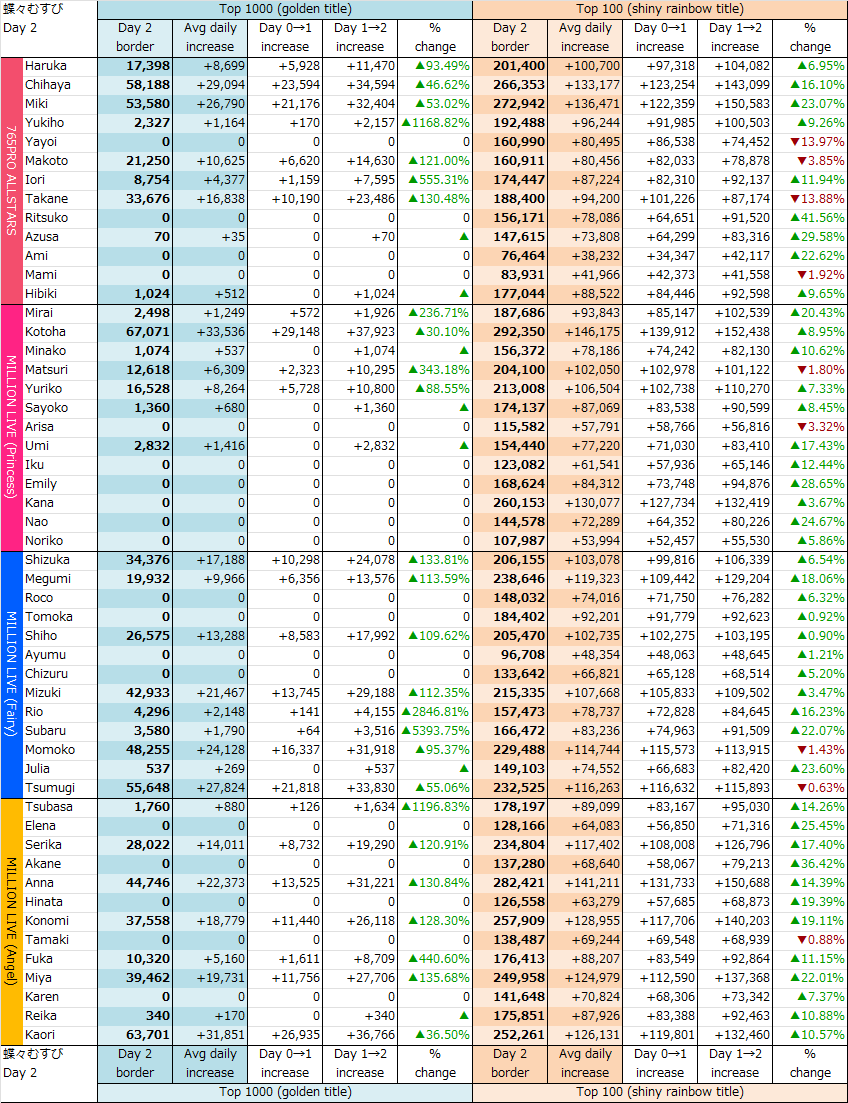The height and width of the screenshot is (1103, 848).
Task: Select Chizuru's Top 100 change 5.20%
Action: click(810, 674)
